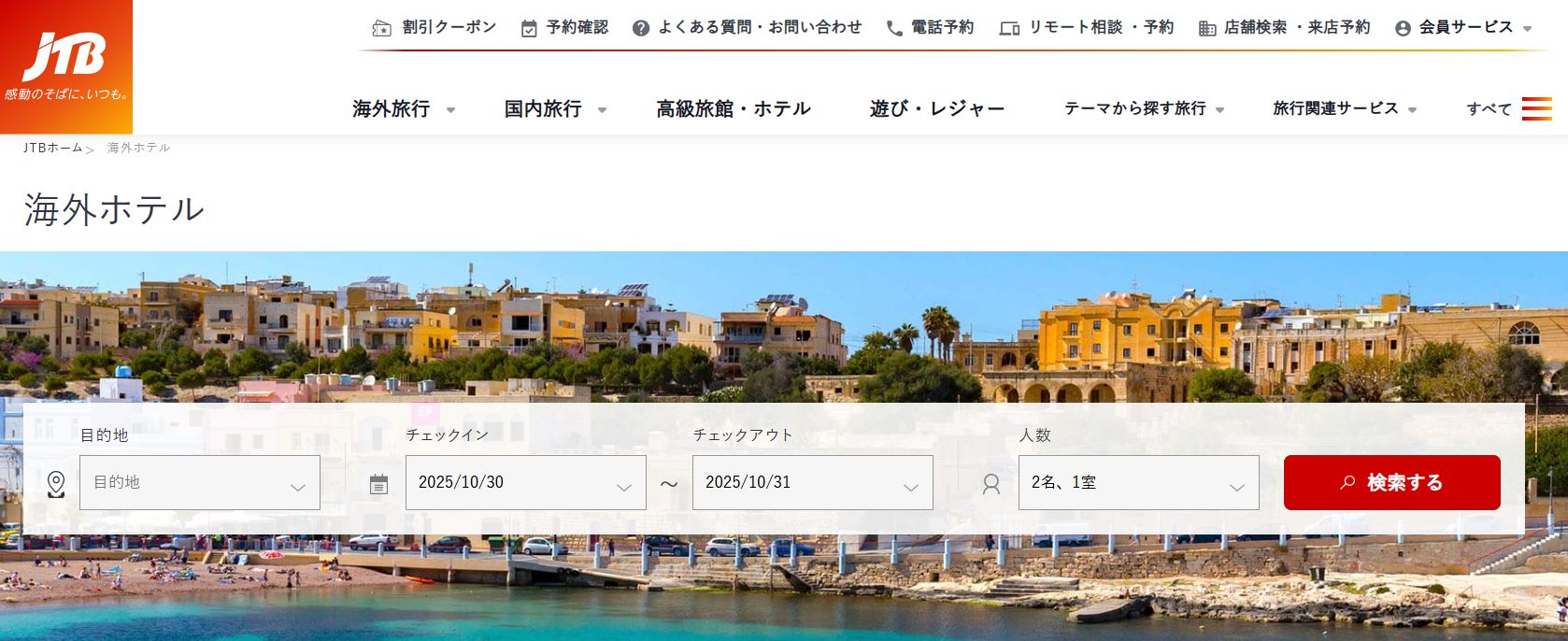Image resolution: width=1568 pixels, height=641 pixels.
Task: Expand the 国内旅行 menu
Action: [556, 108]
